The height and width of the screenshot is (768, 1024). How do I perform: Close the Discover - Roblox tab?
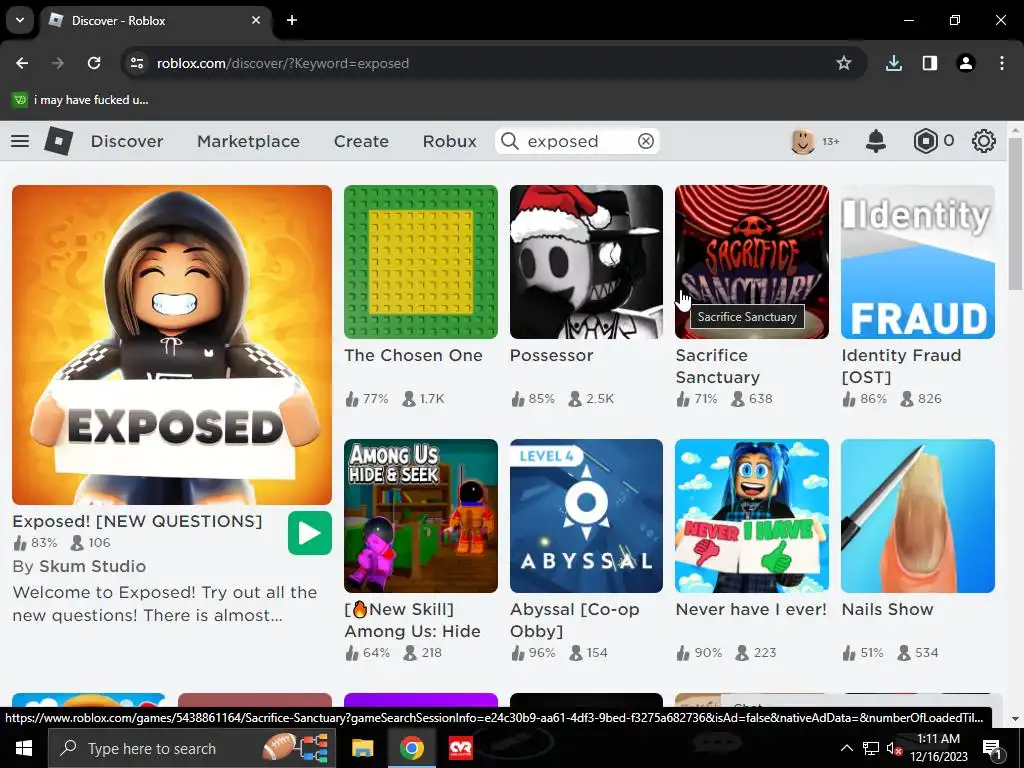pyautogui.click(x=256, y=20)
